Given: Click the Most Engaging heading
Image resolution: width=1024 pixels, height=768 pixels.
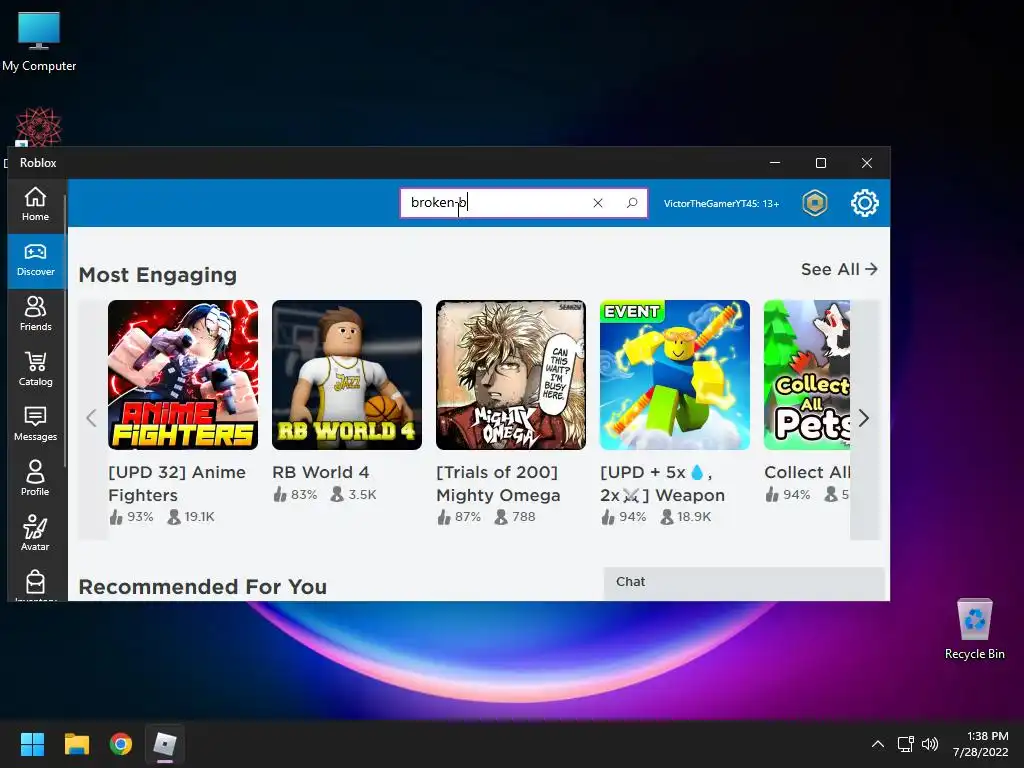Looking at the screenshot, I should coord(157,275).
